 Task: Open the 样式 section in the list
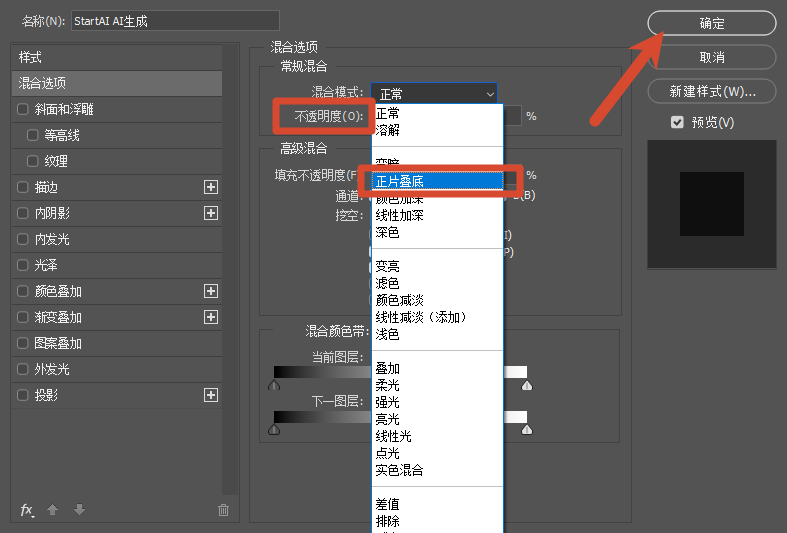click(x=117, y=57)
